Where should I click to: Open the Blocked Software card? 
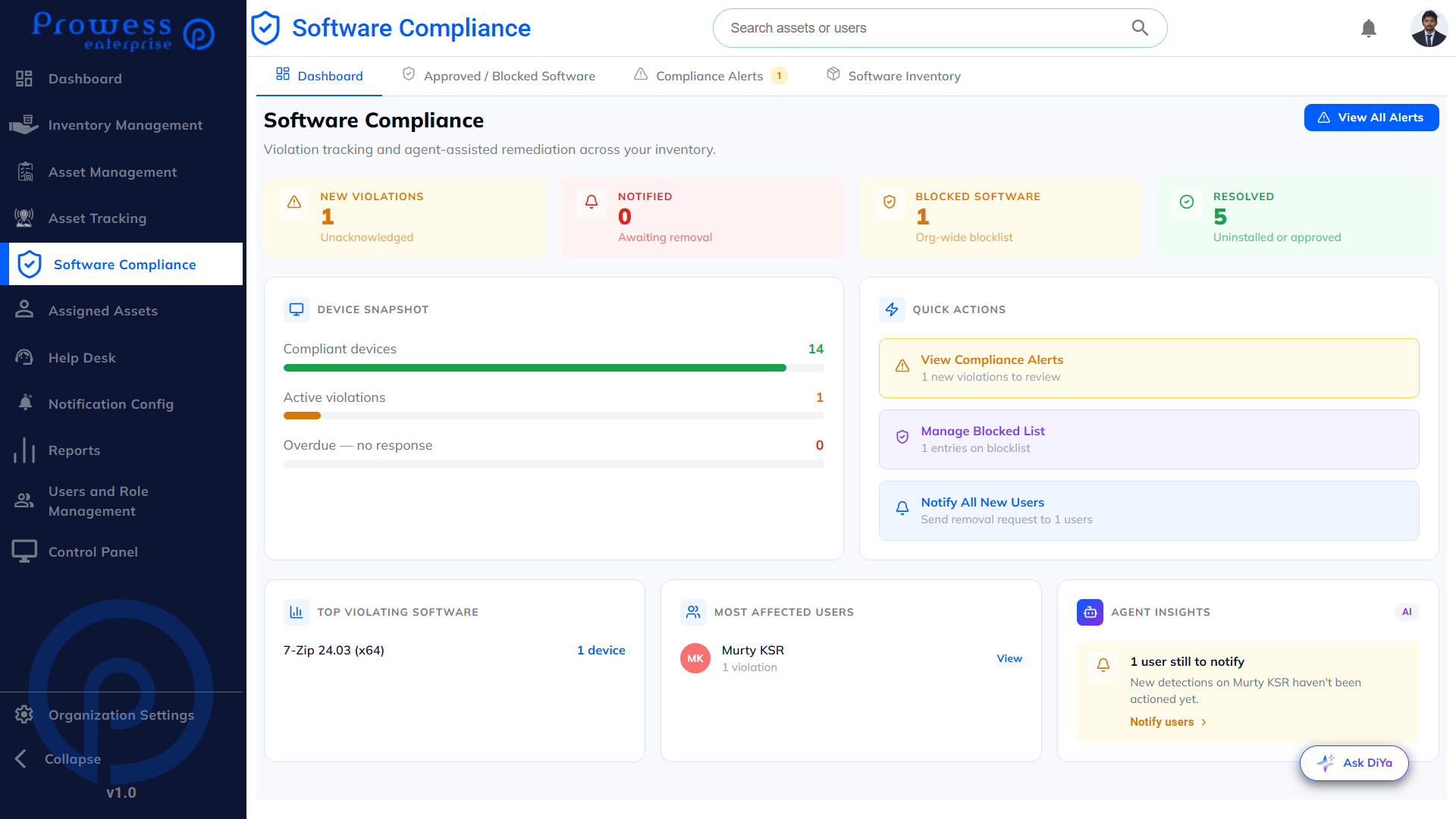999,217
